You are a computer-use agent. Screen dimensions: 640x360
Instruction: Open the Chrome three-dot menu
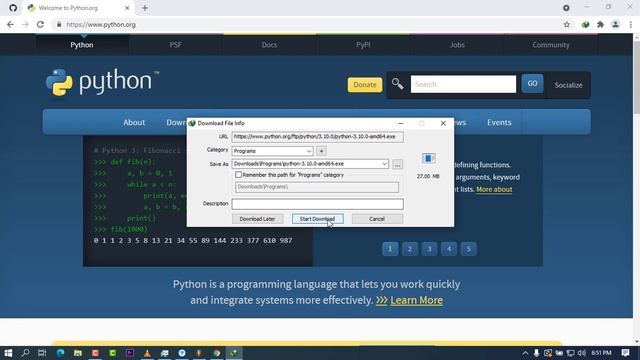coord(631,24)
